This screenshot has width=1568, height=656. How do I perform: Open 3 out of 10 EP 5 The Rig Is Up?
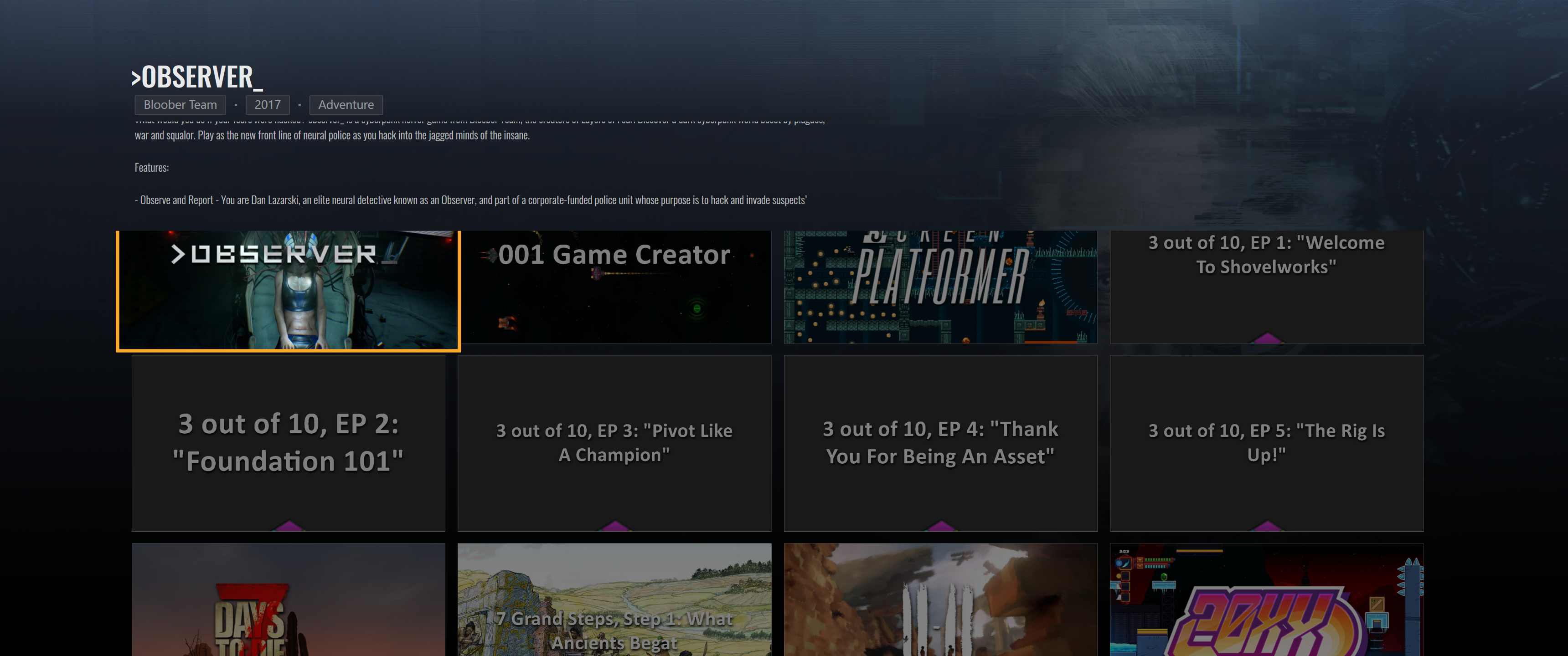pos(1267,443)
